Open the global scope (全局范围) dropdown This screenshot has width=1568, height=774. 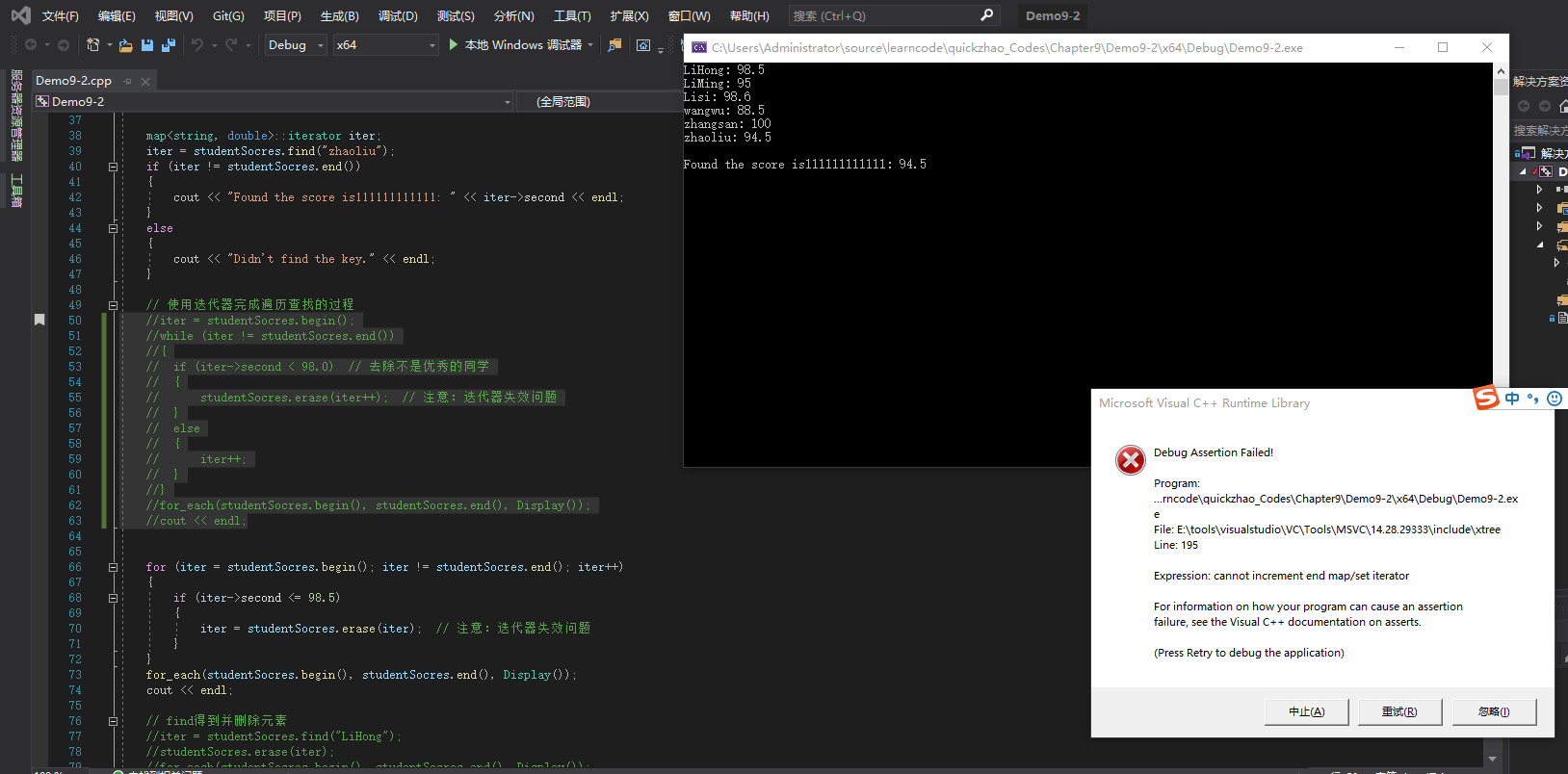pyautogui.click(x=597, y=101)
